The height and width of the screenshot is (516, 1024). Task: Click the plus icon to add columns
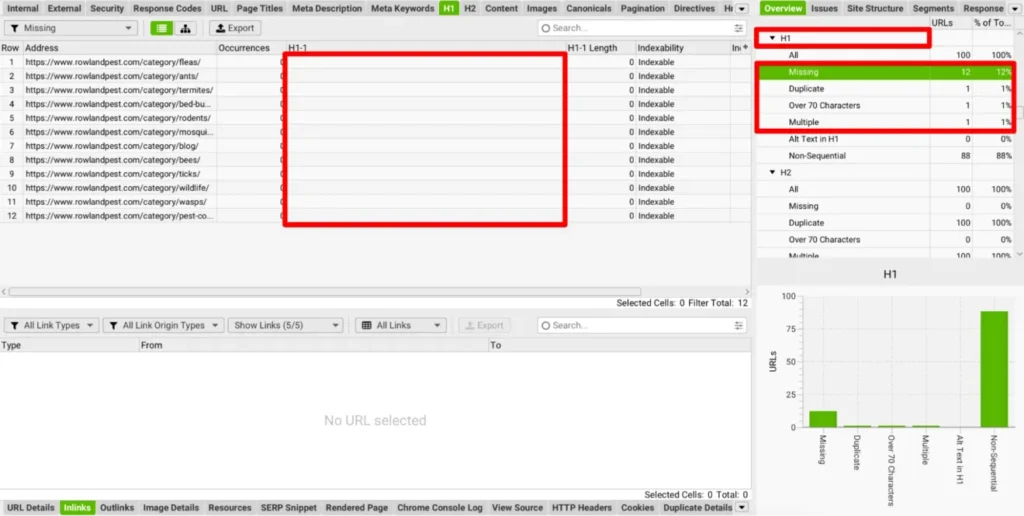point(744,48)
